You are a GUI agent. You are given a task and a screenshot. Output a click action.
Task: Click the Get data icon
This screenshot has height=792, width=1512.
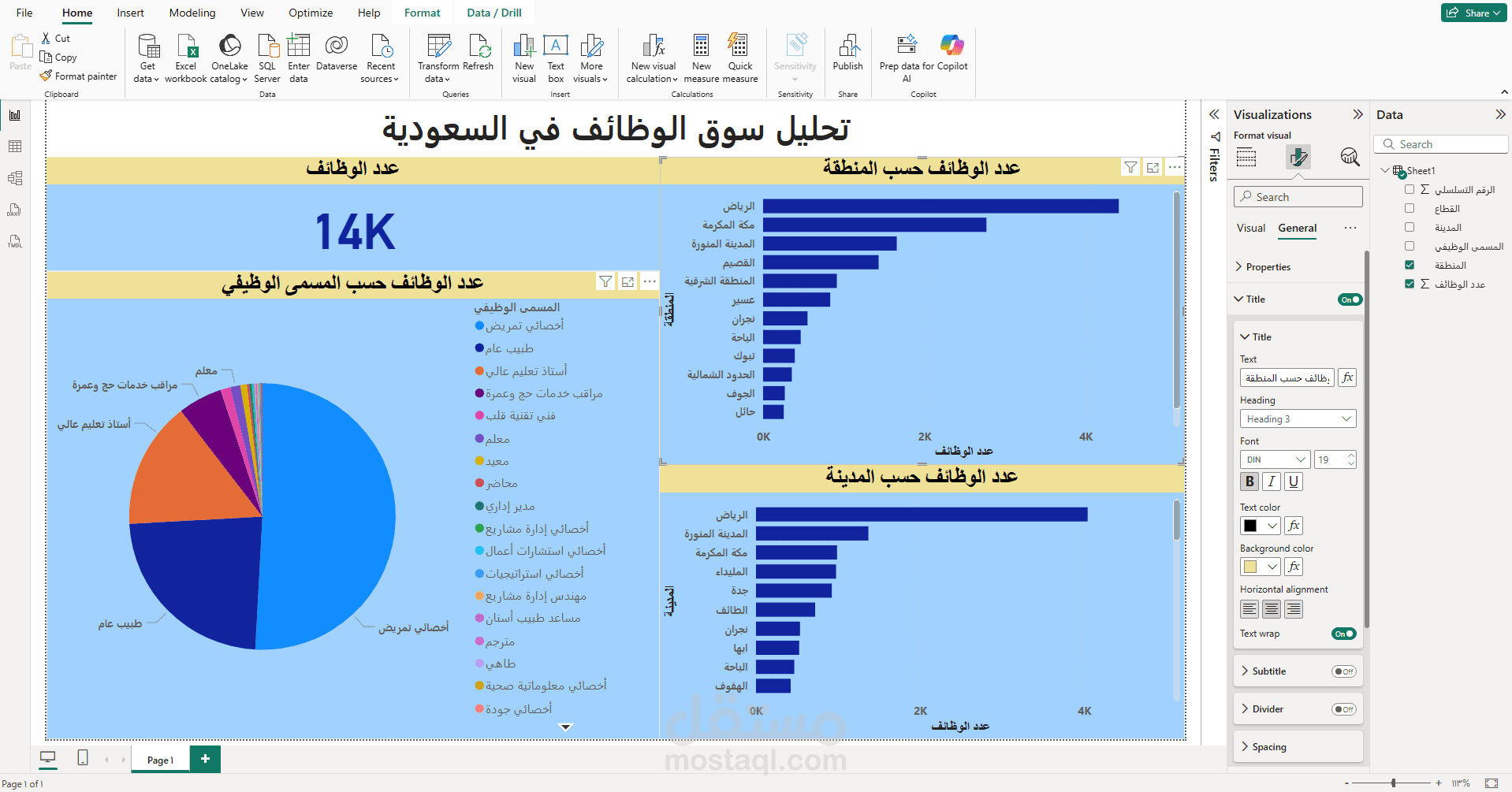click(147, 46)
